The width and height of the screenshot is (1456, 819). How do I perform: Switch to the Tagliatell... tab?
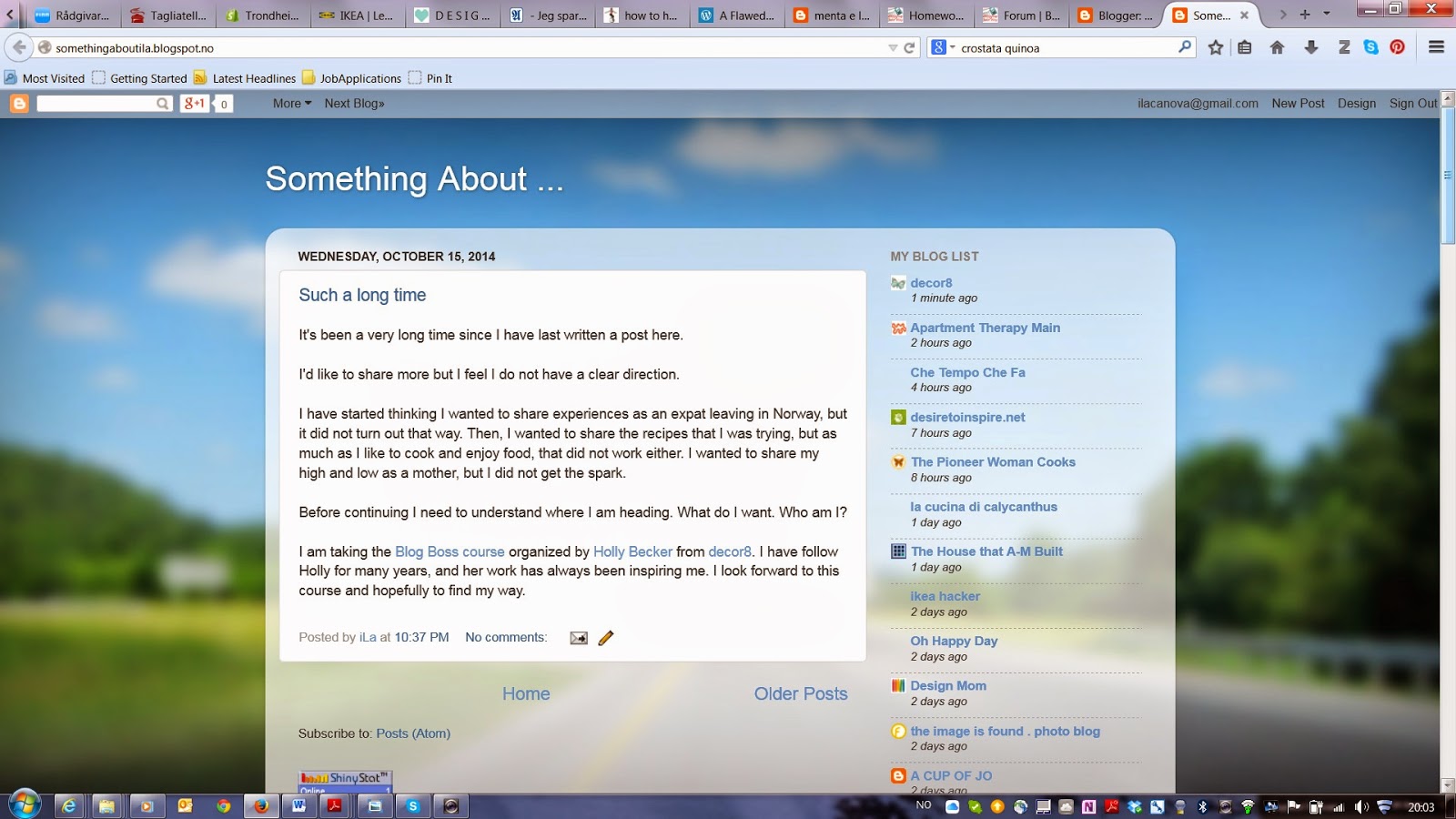click(168, 15)
